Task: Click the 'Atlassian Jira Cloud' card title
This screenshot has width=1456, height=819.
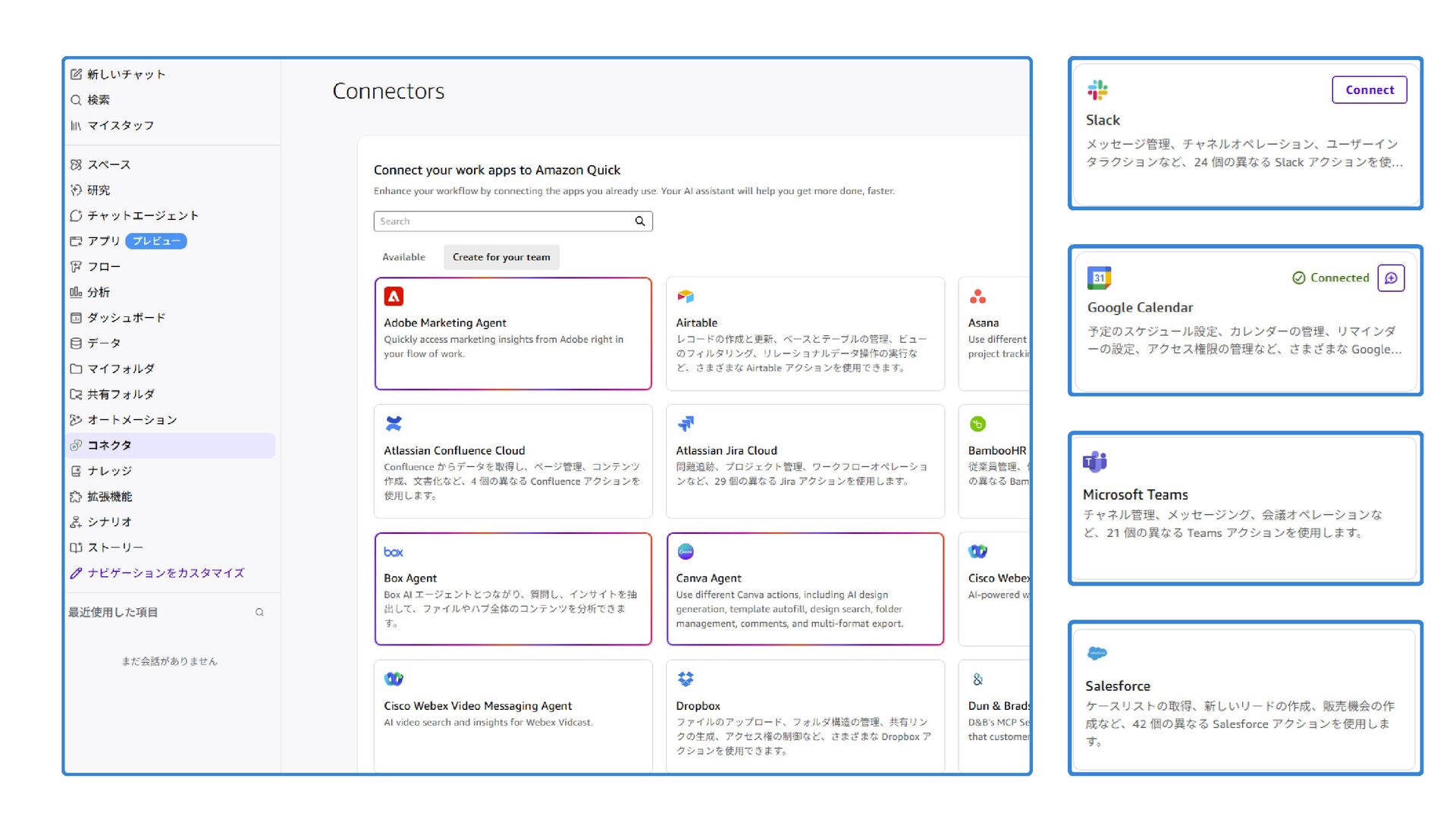Action: click(x=726, y=451)
